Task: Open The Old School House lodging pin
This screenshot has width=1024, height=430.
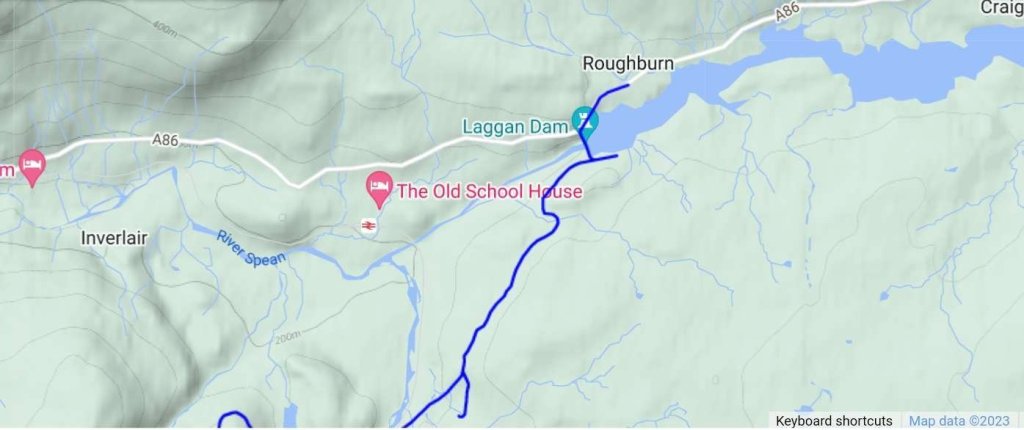Action: click(x=379, y=189)
